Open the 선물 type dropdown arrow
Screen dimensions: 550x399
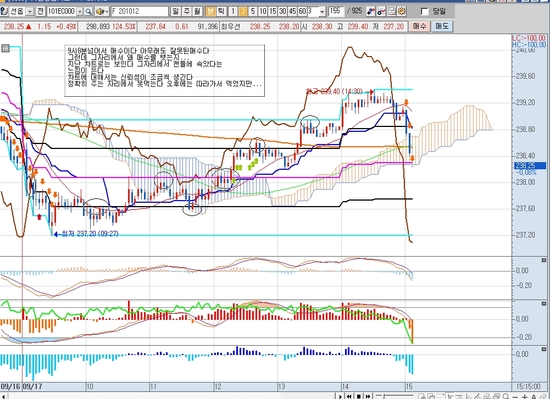30,12
